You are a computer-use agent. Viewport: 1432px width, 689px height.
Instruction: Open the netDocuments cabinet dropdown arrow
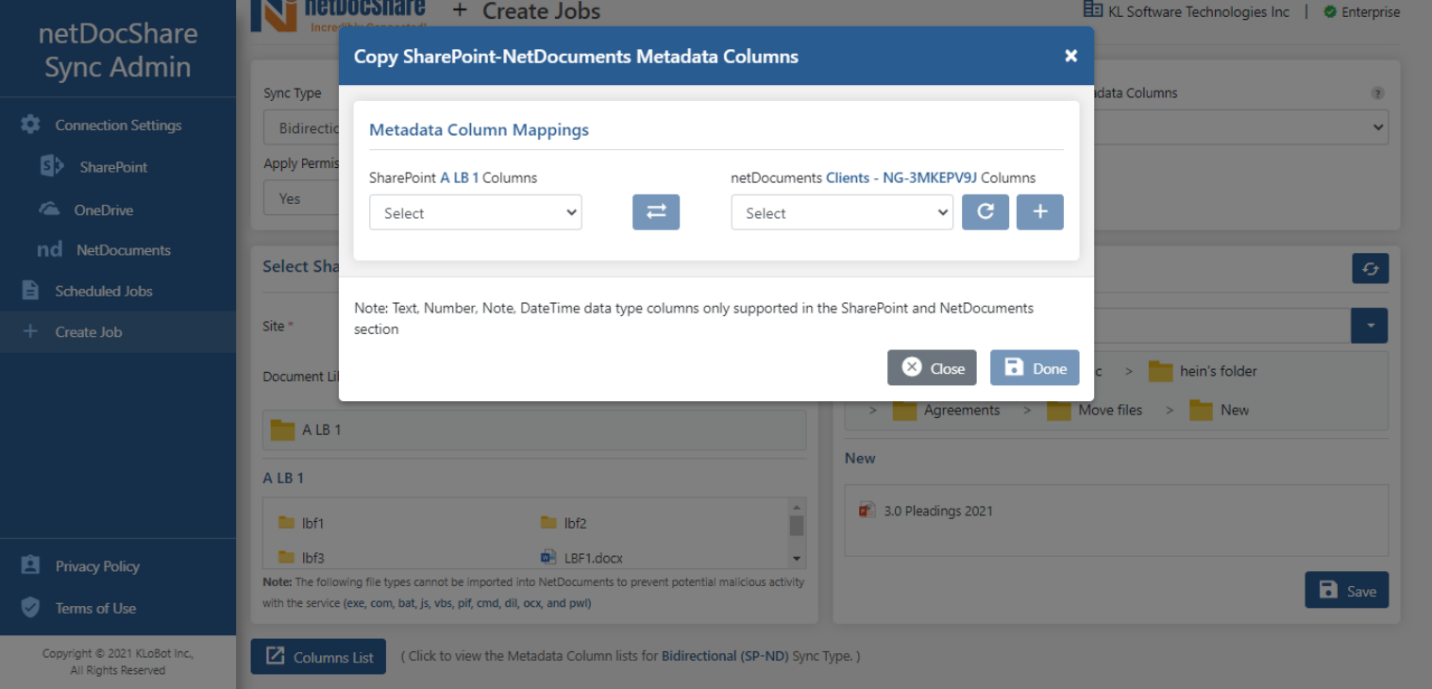click(x=1370, y=326)
